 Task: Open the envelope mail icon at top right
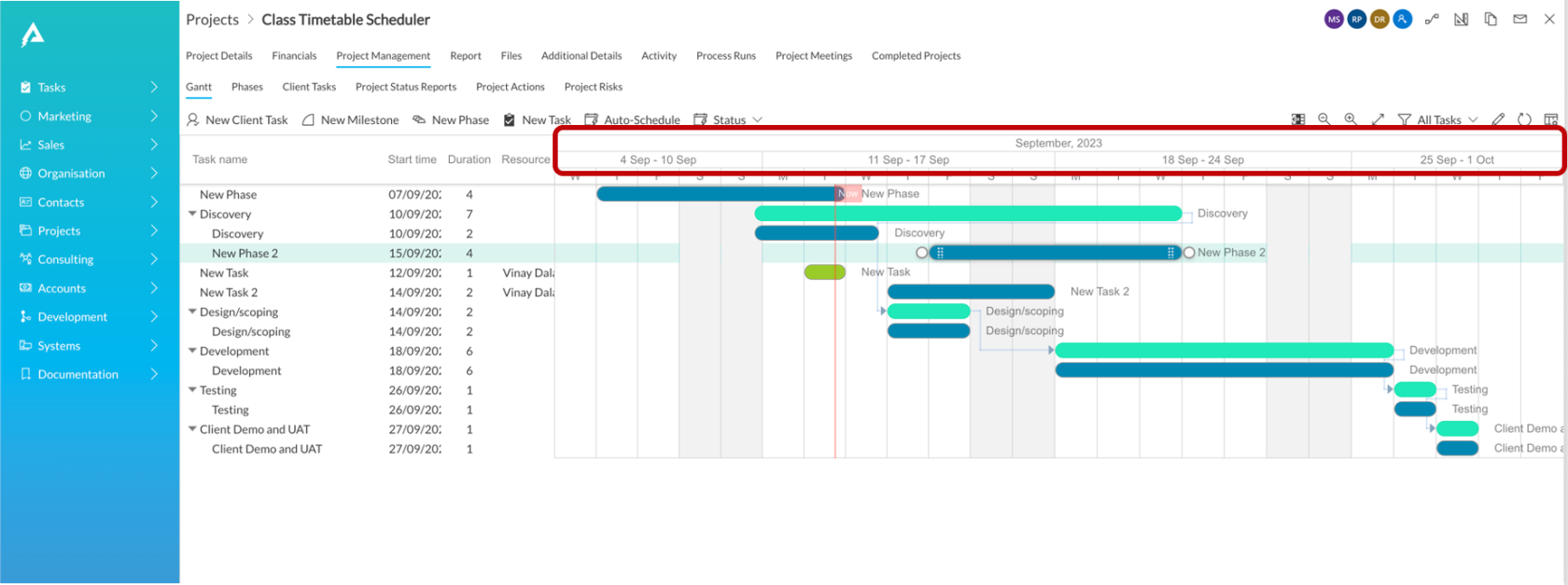pos(1520,19)
